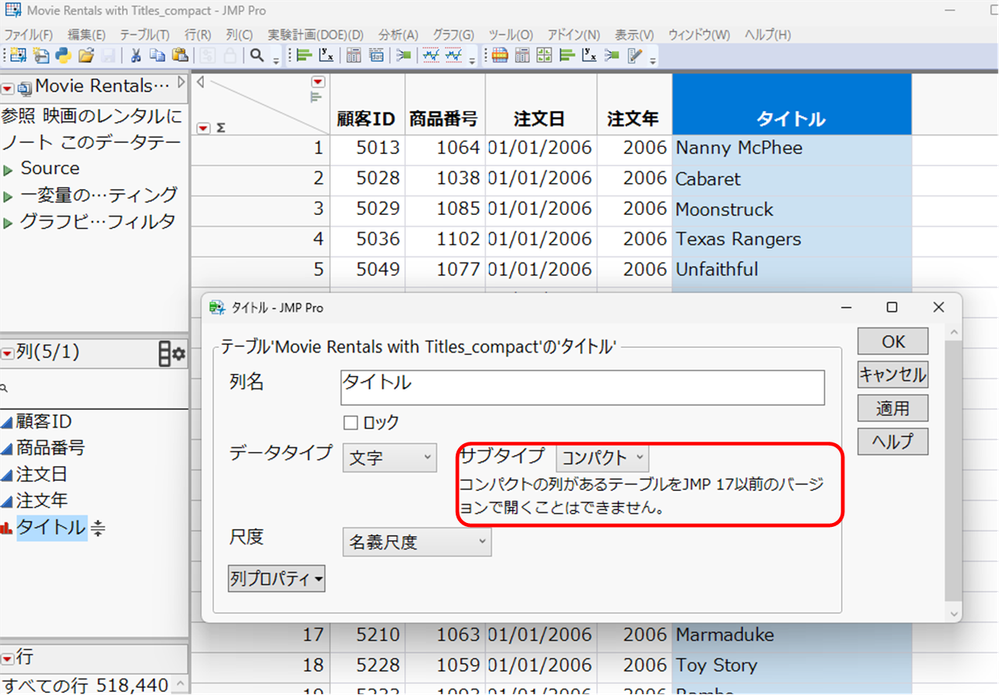The image size is (999, 695).
Task: Expand the 一変量の…ティング script
Action: pyautogui.click(x=8, y=196)
